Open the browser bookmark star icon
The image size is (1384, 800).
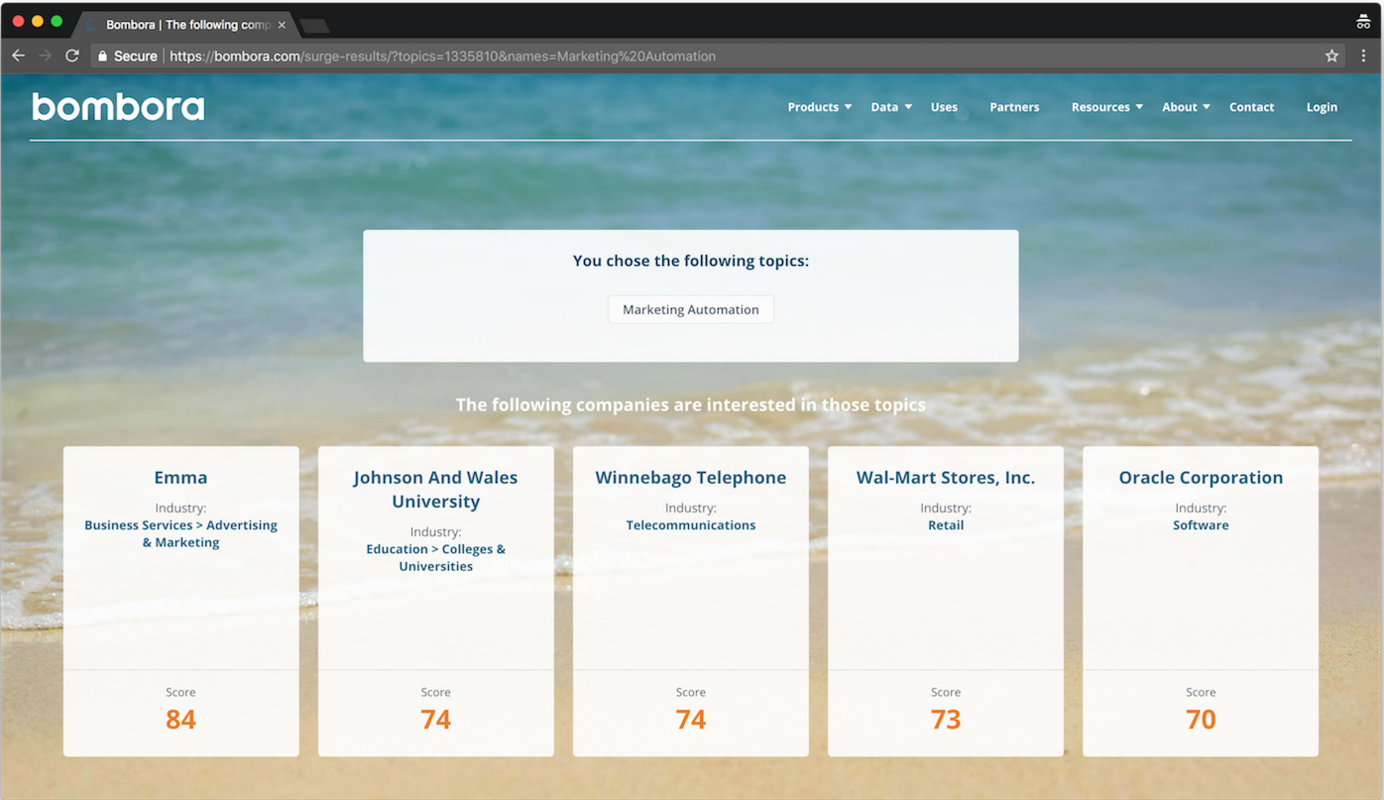(x=1332, y=56)
